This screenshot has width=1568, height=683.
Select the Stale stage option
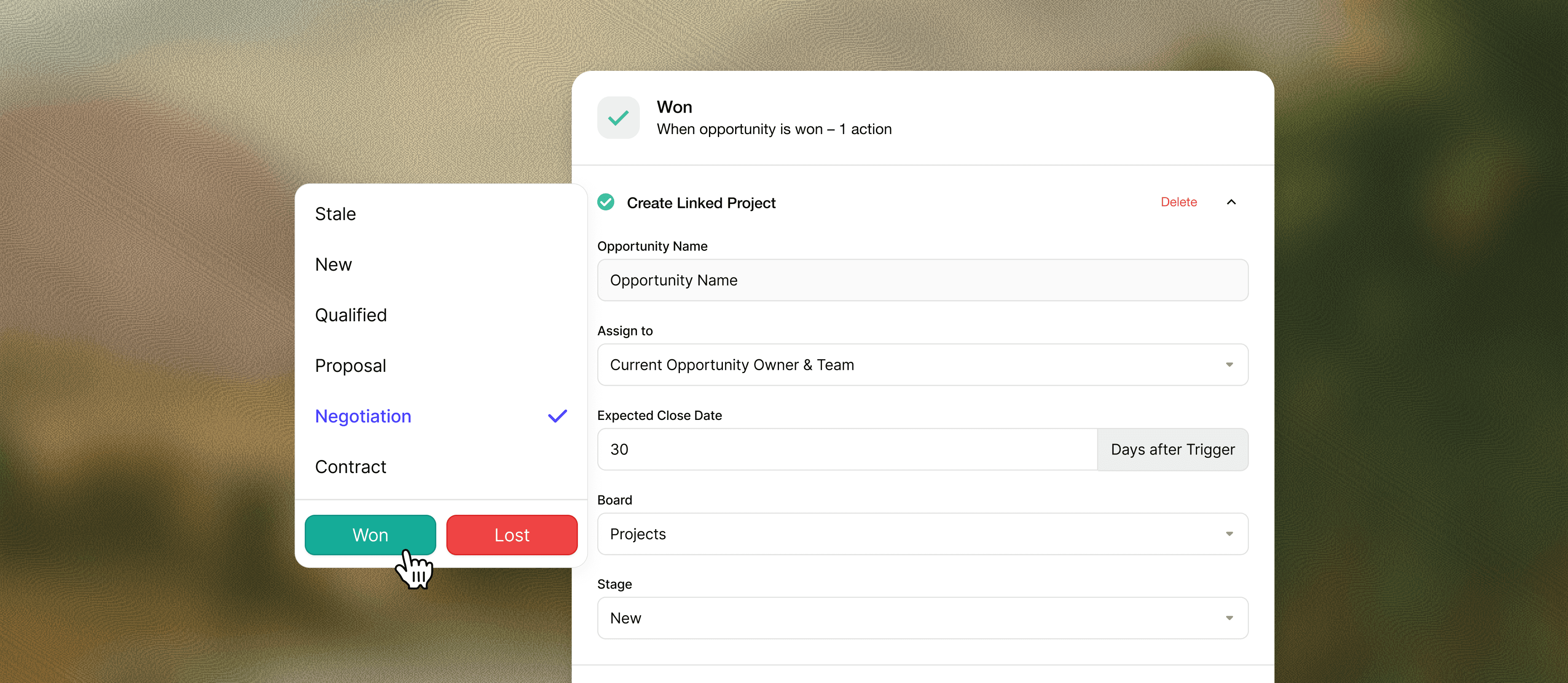[336, 214]
